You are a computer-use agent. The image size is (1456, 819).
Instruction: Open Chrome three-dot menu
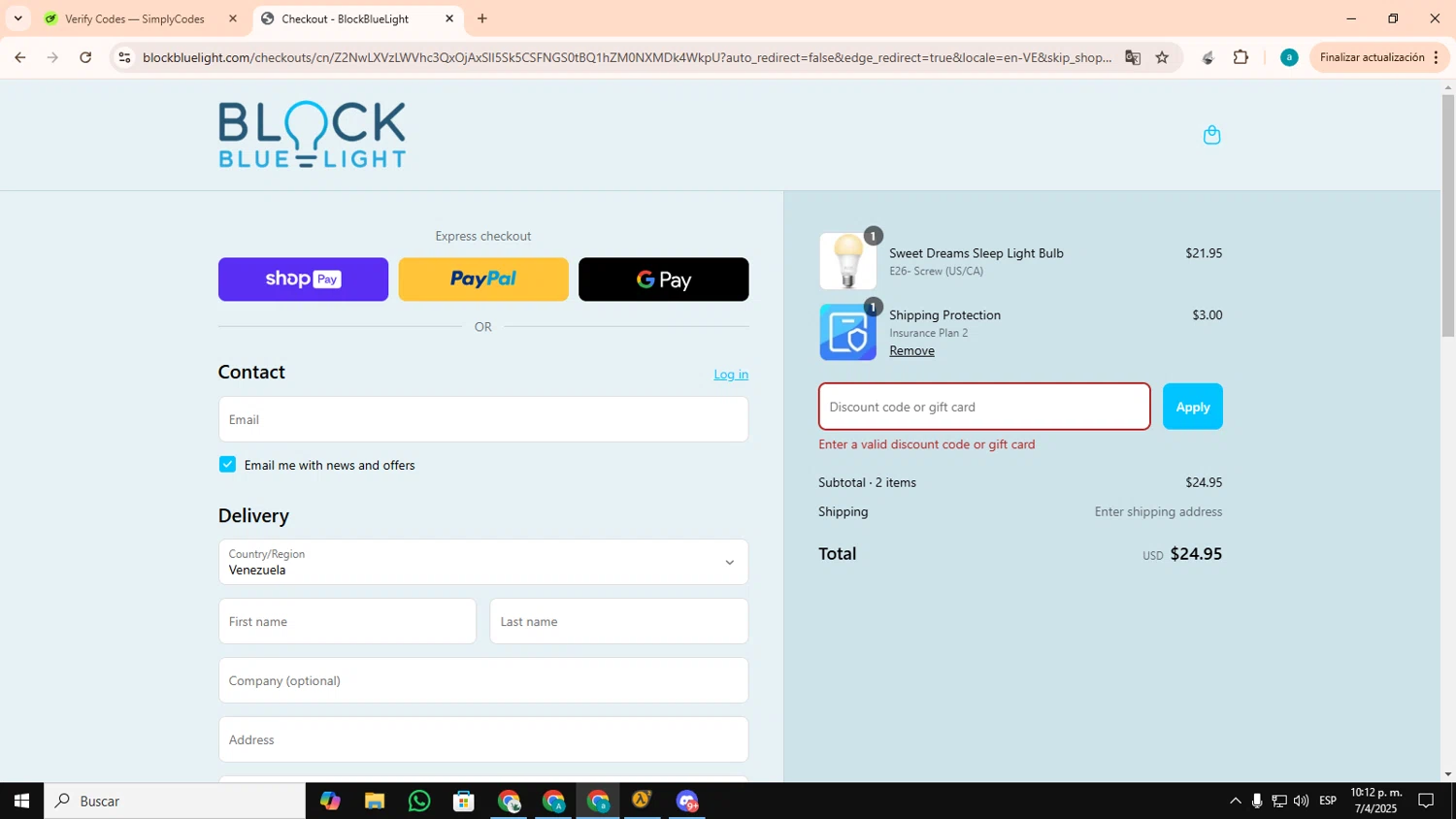(x=1436, y=57)
